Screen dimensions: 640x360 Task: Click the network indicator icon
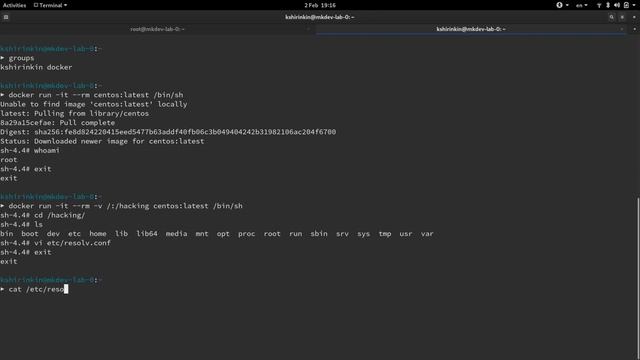coord(599,5)
